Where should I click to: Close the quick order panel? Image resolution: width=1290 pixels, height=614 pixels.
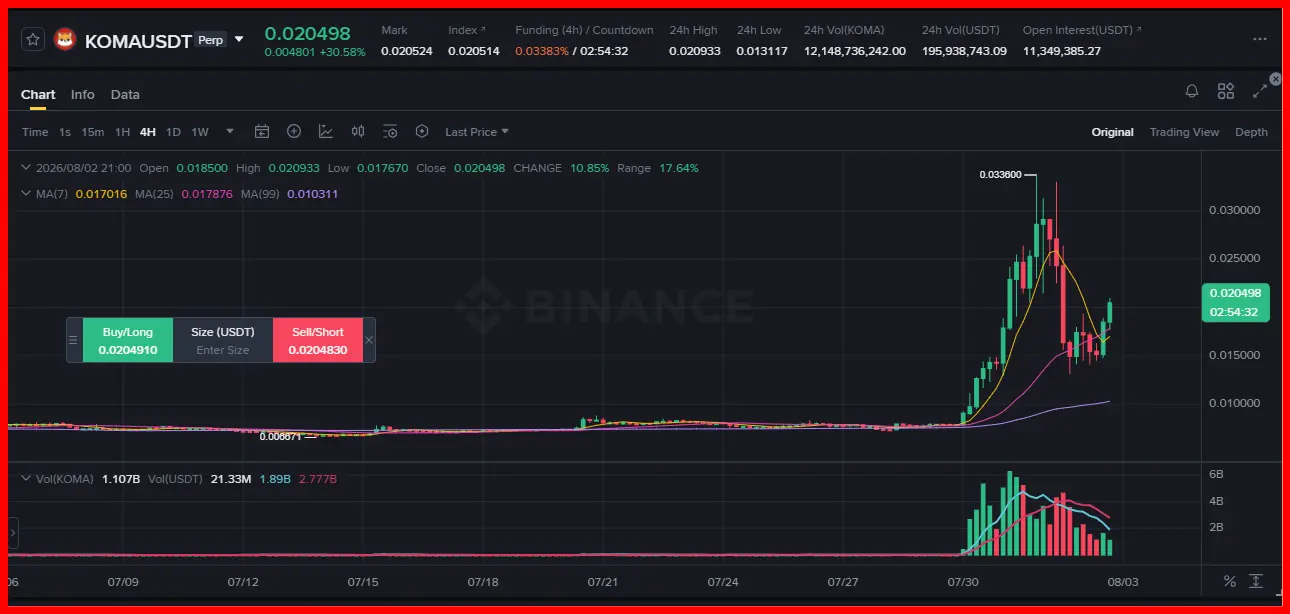click(369, 340)
